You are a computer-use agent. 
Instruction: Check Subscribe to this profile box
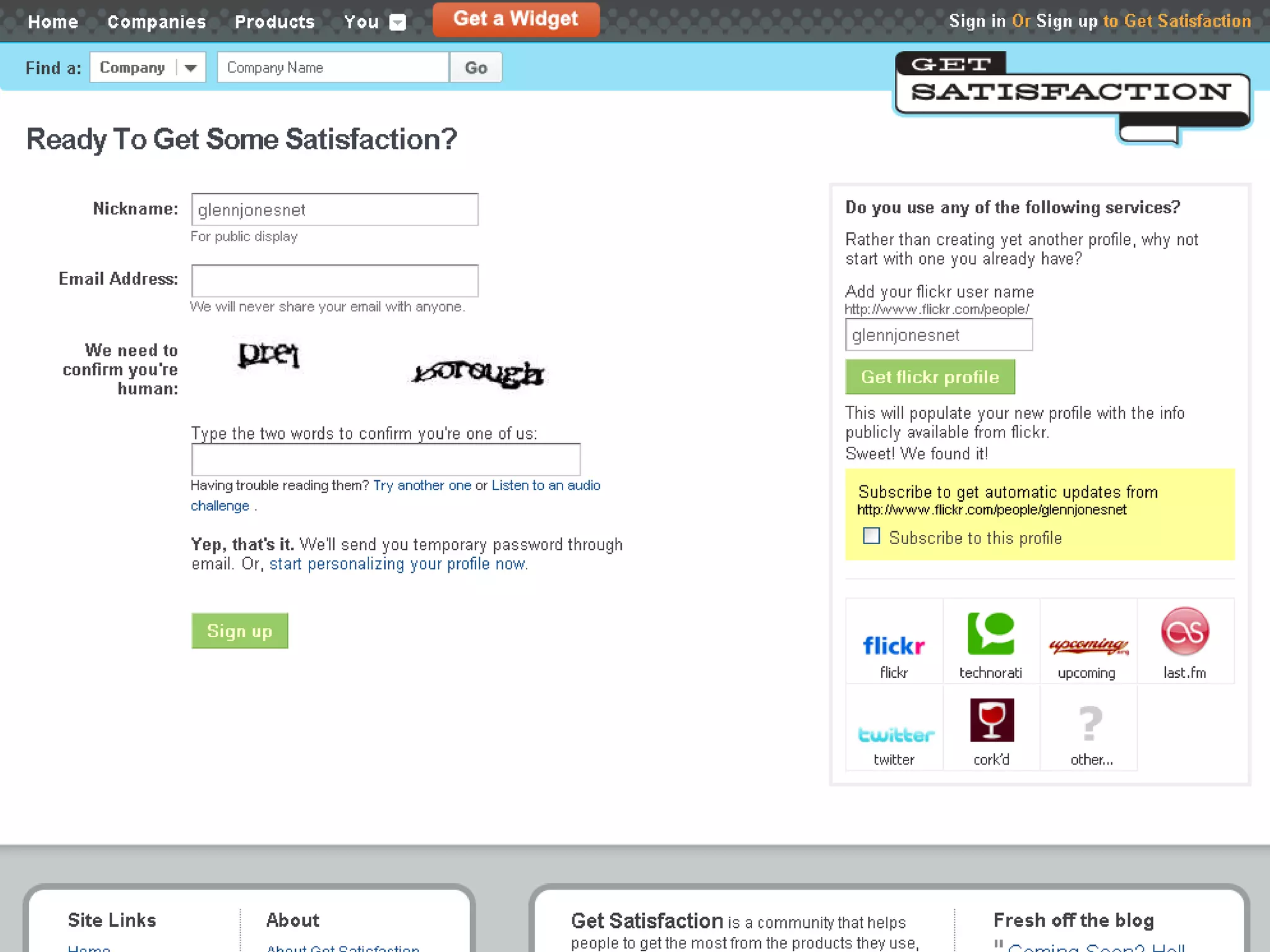(x=871, y=535)
